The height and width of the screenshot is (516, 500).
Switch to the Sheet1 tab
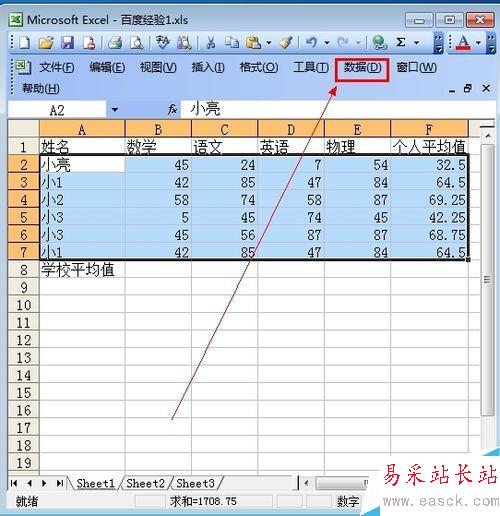[95, 483]
